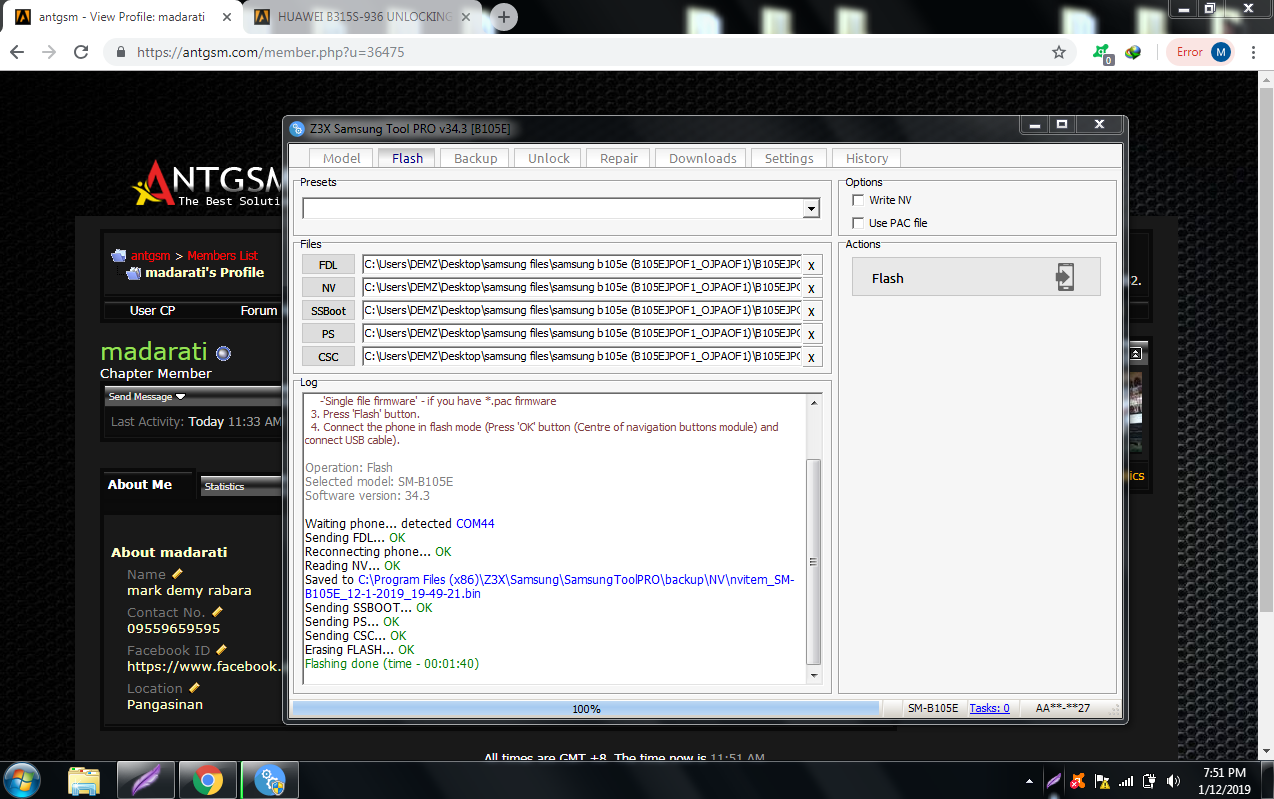Click madarati's online status icon
This screenshot has width=1274, height=799.
click(223, 353)
